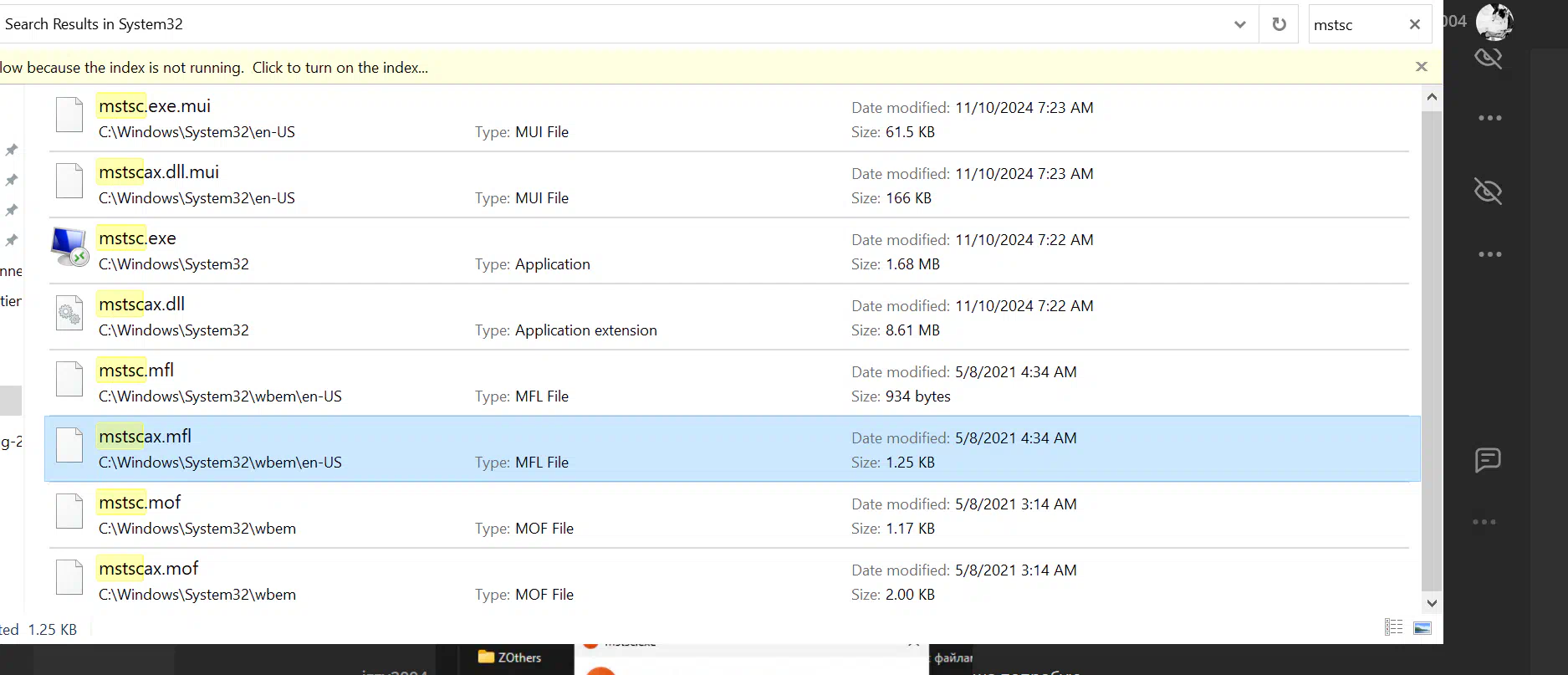
Task: Click the profile avatar picture
Action: [1494, 22]
